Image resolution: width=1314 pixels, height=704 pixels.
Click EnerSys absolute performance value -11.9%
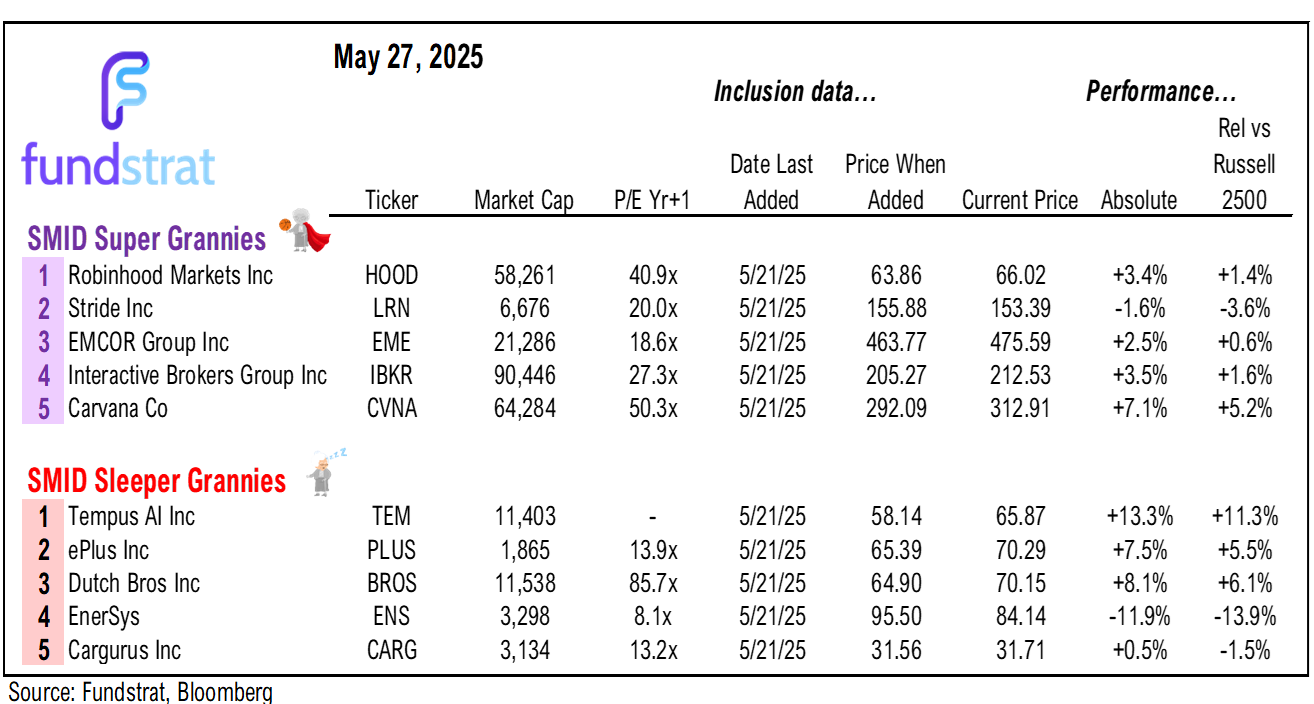click(1138, 617)
